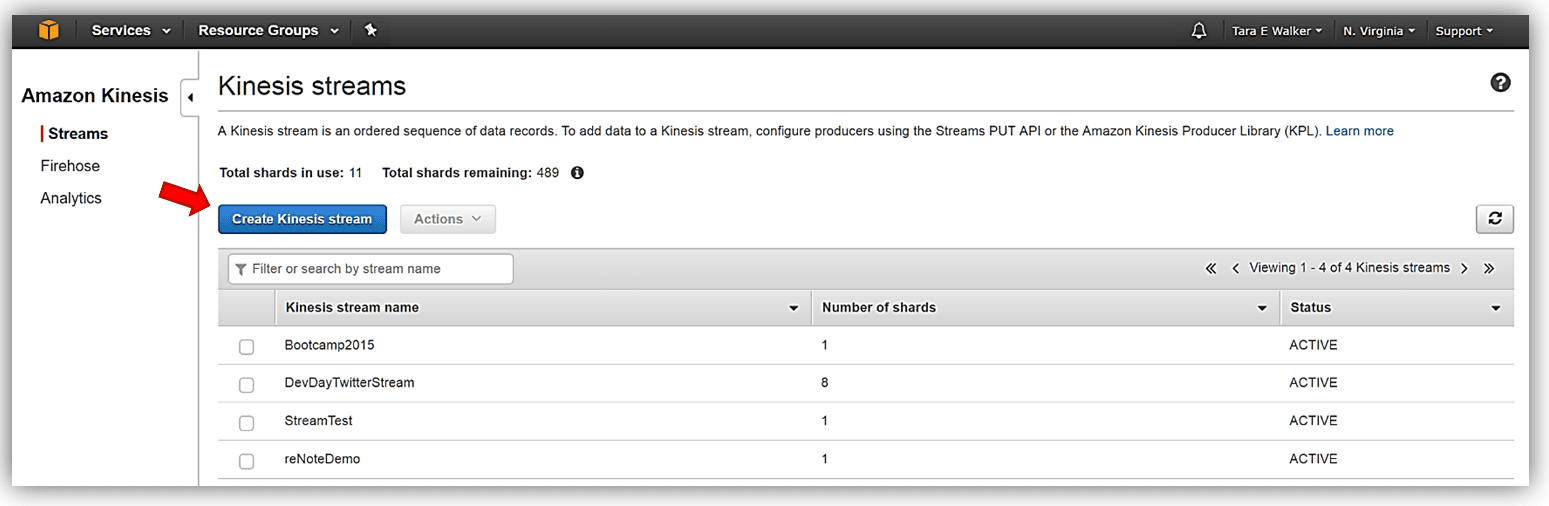Open the Services dropdown menu
This screenshot has height=506, width=1549.
click(x=131, y=31)
